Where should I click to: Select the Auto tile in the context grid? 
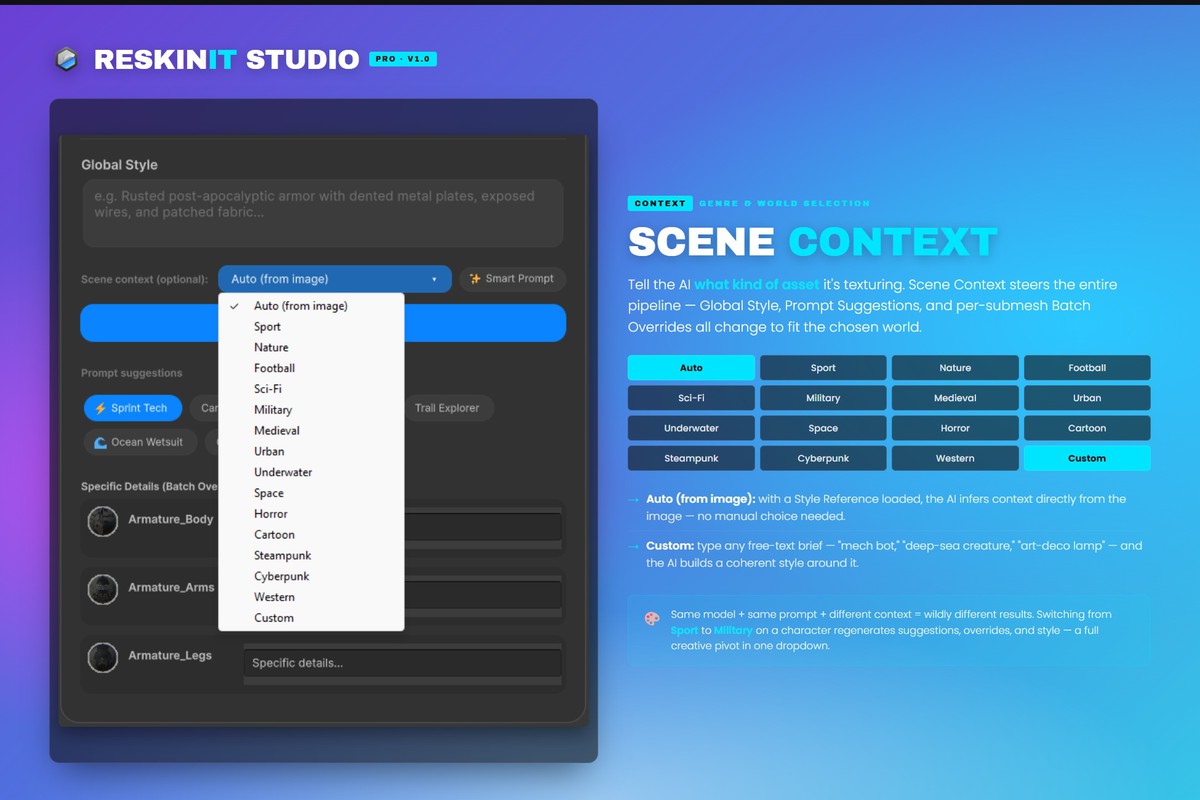(691, 368)
